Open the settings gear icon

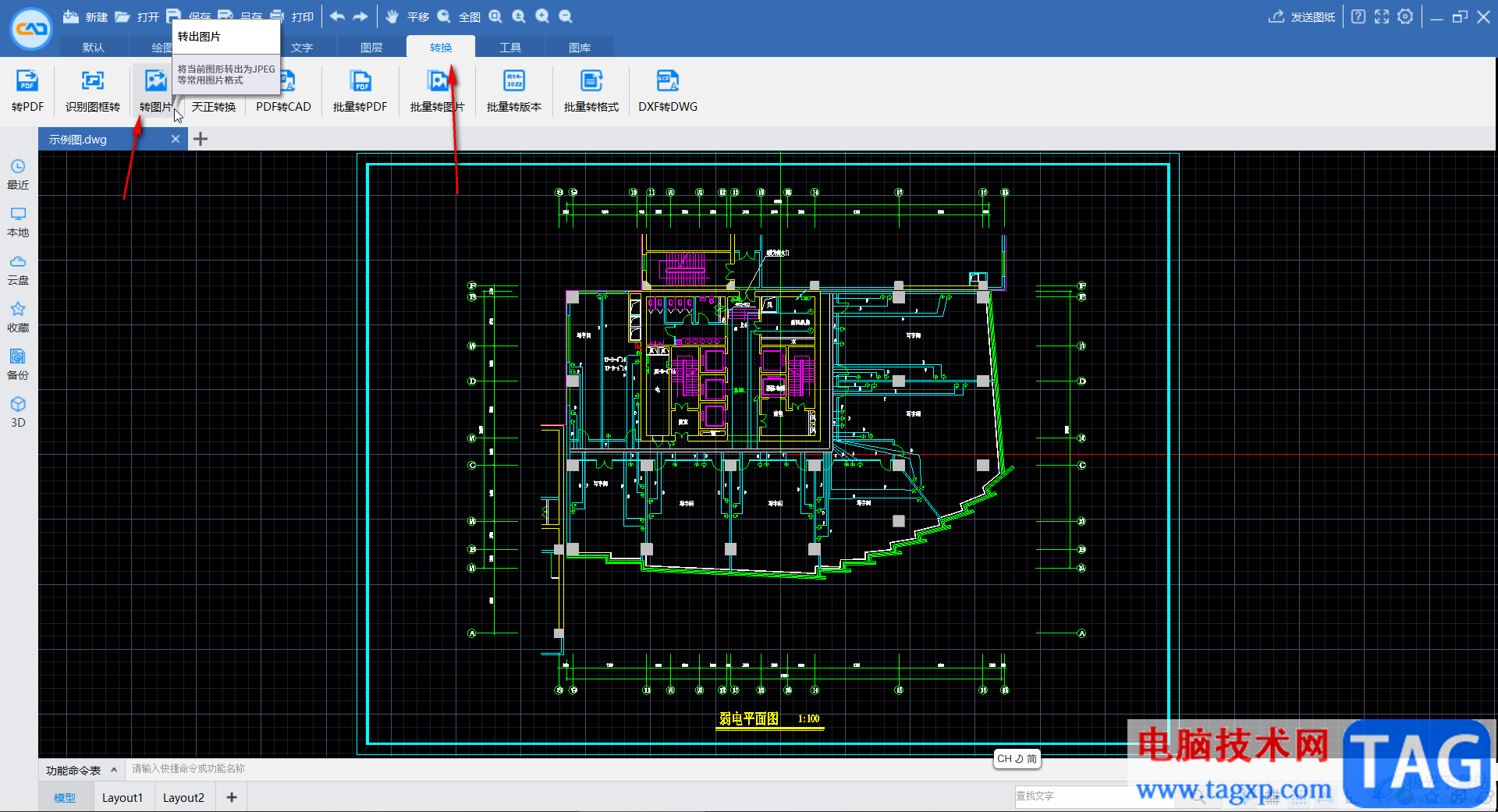1405,16
